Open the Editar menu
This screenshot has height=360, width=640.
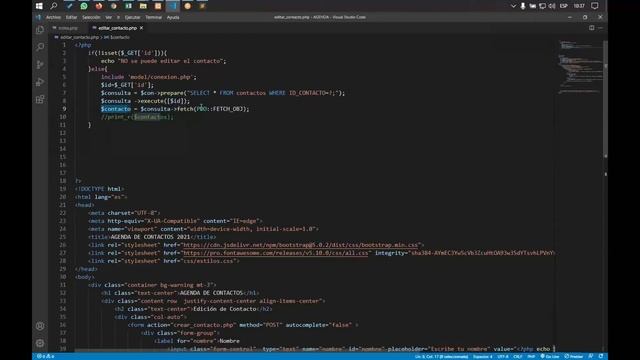[x=71, y=17]
